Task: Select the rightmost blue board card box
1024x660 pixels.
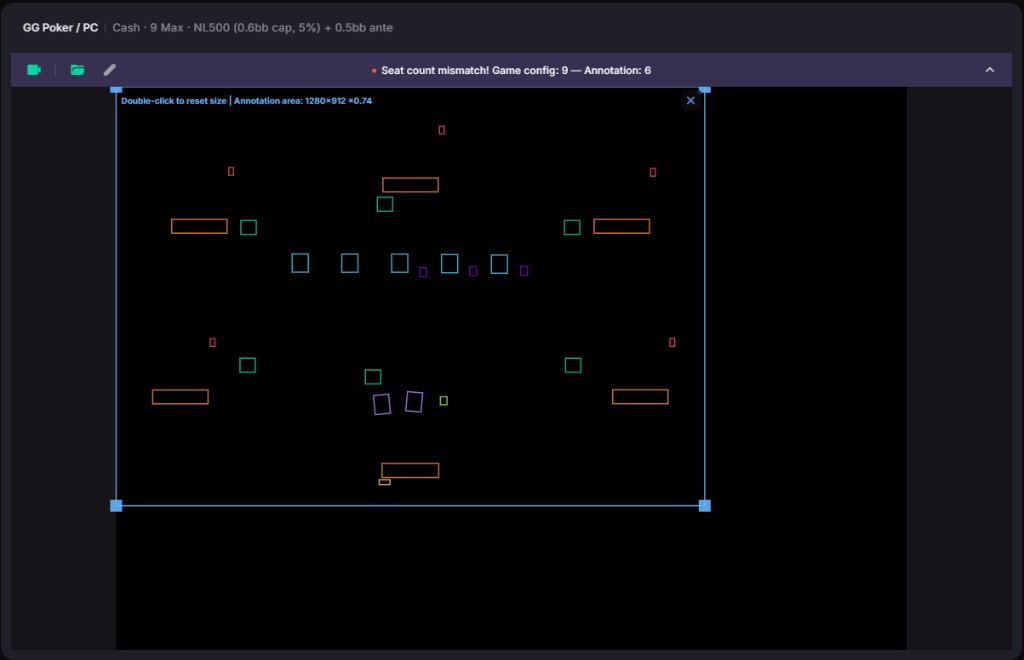Action: click(x=499, y=264)
